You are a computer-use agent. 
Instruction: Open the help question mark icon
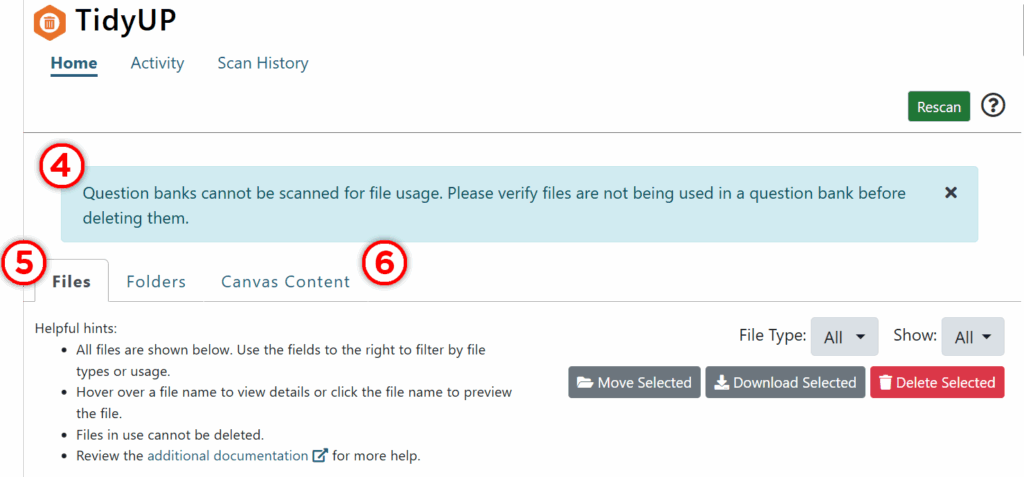click(x=993, y=105)
